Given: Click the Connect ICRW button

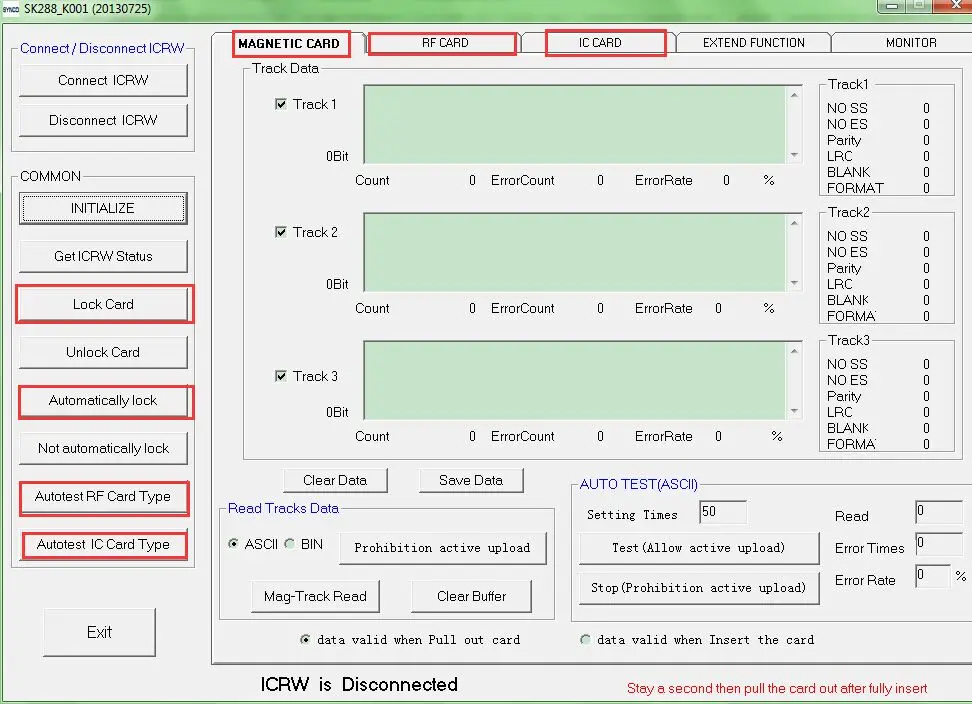Looking at the screenshot, I should 103,80.
